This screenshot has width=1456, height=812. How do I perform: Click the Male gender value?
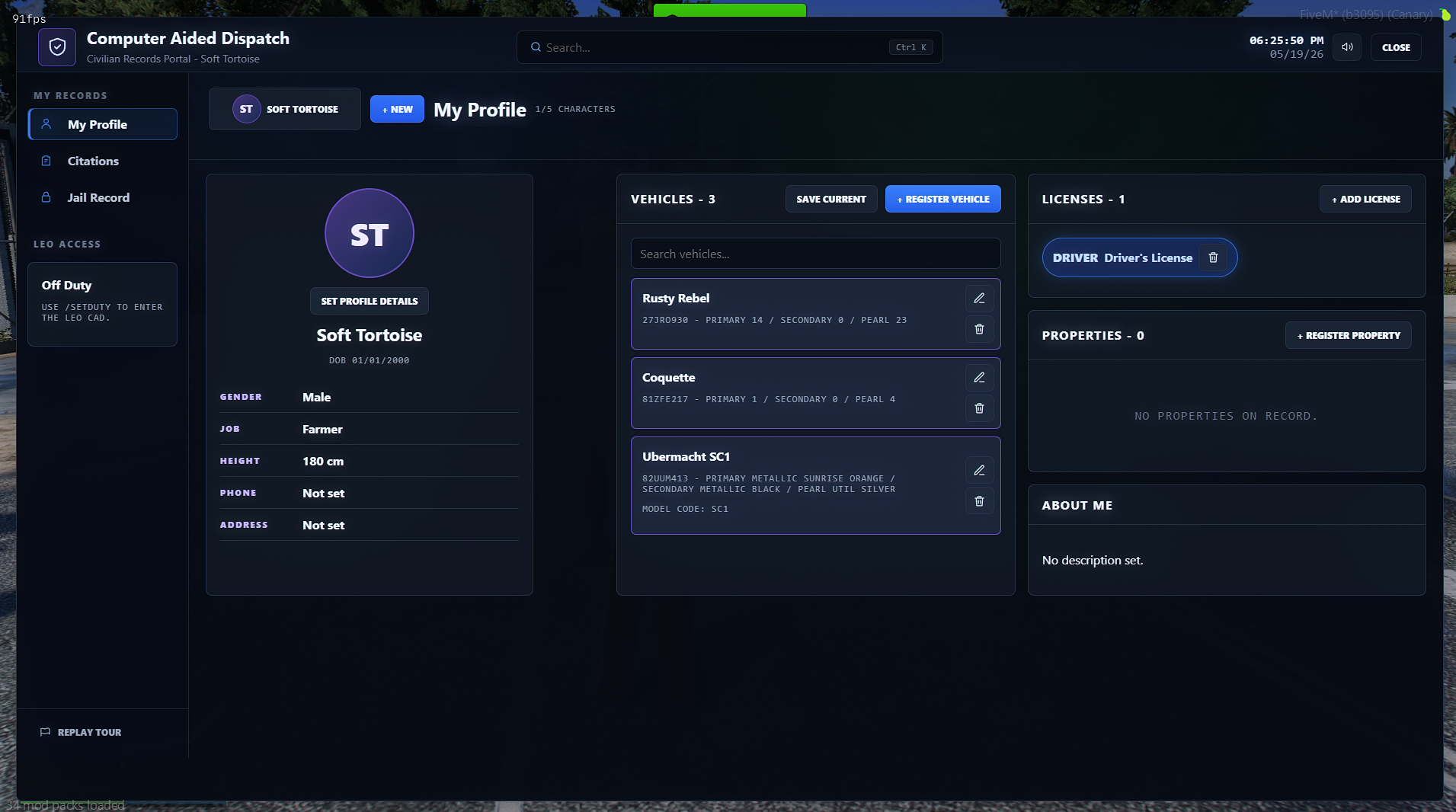pyautogui.click(x=316, y=397)
